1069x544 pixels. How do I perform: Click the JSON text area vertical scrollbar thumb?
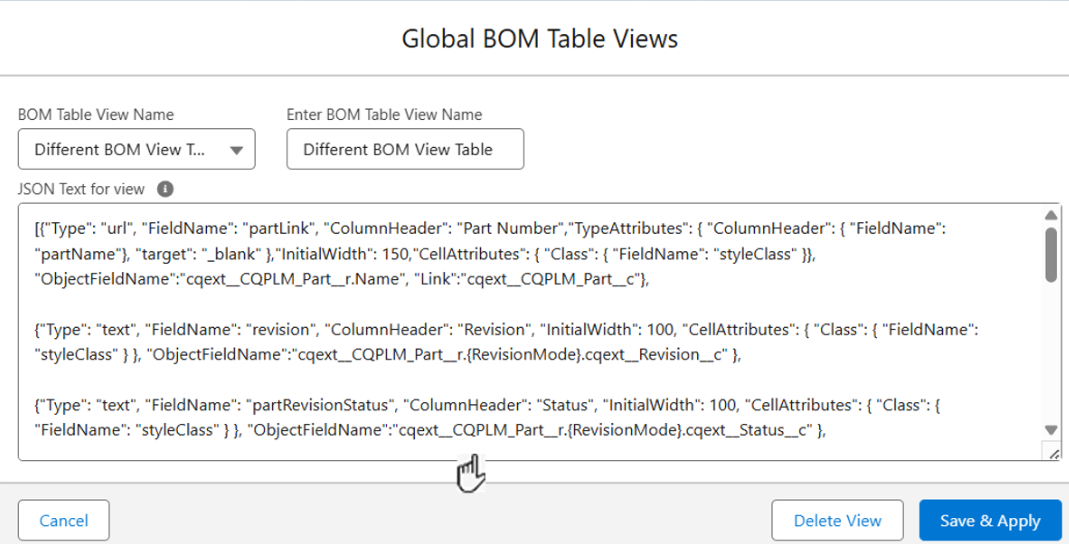[x=1051, y=255]
